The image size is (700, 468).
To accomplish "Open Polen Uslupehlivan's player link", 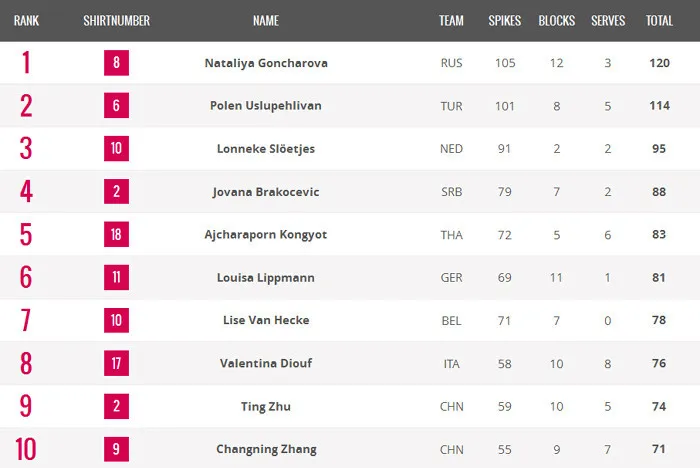I will click(x=266, y=106).
